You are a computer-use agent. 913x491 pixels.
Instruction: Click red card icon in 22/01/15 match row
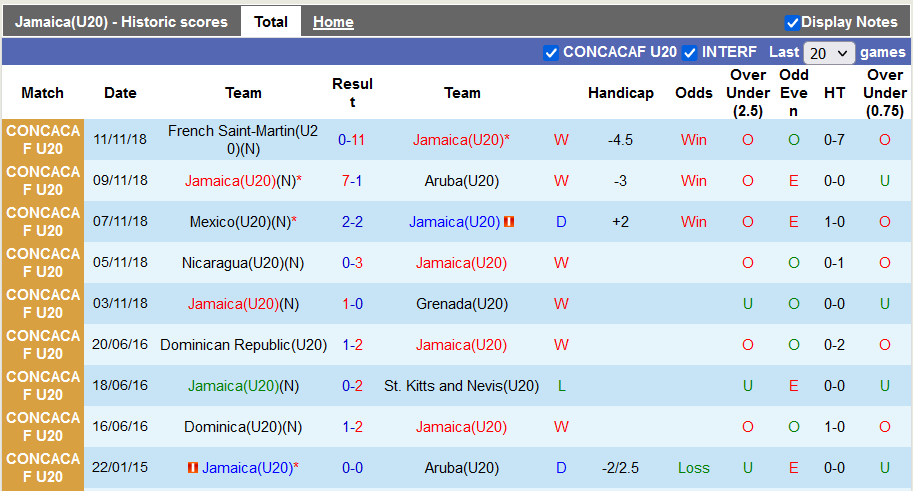pos(192,468)
